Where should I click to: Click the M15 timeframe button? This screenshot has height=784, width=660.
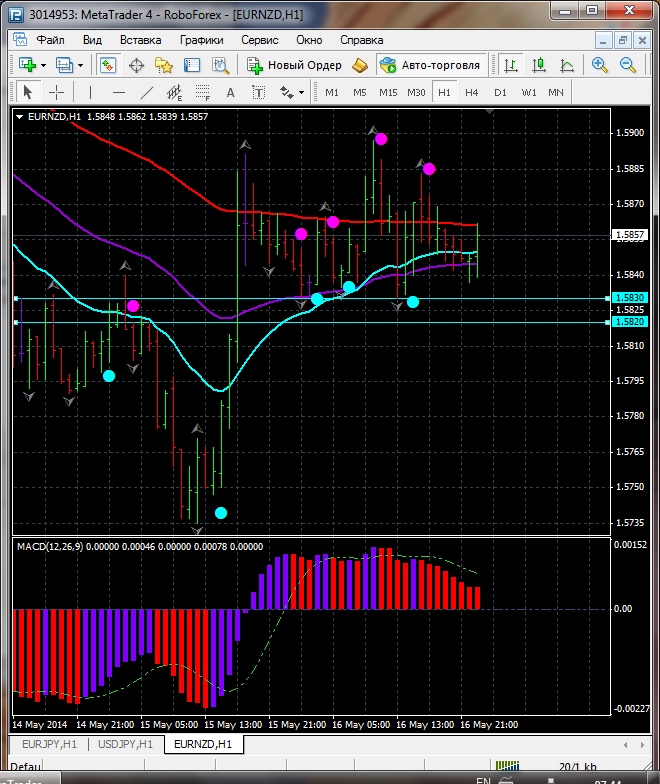[388, 92]
